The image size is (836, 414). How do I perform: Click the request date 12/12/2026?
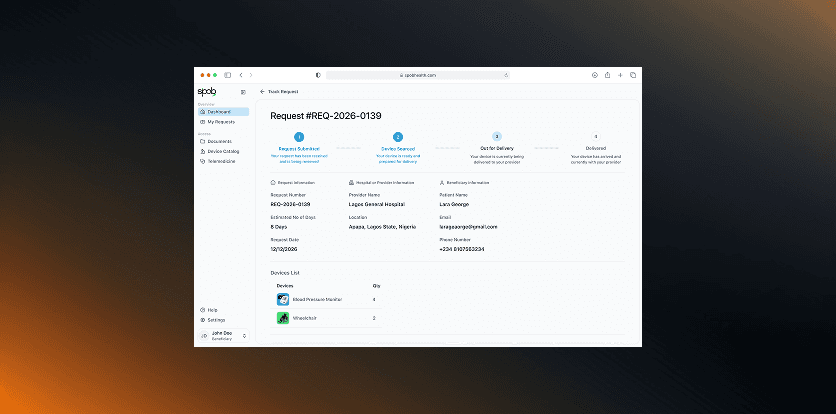284,249
